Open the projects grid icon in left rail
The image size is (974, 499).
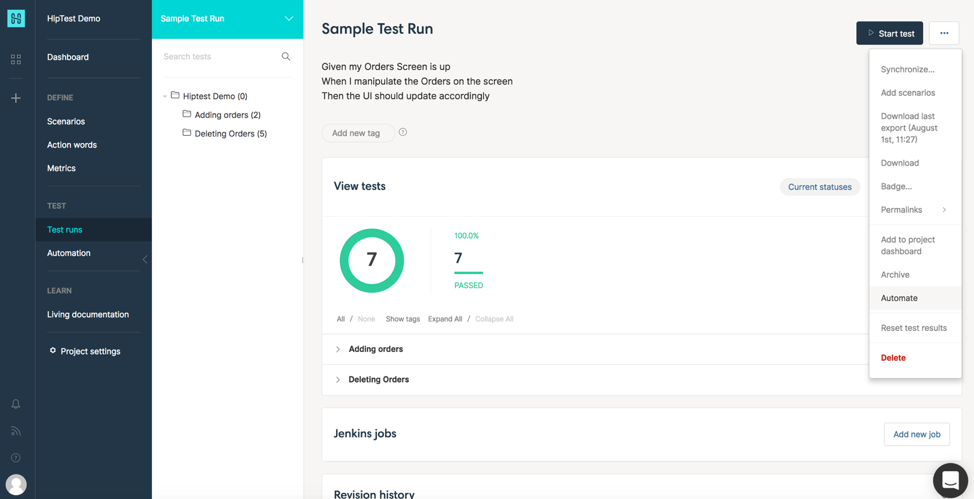[x=16, y=60]
